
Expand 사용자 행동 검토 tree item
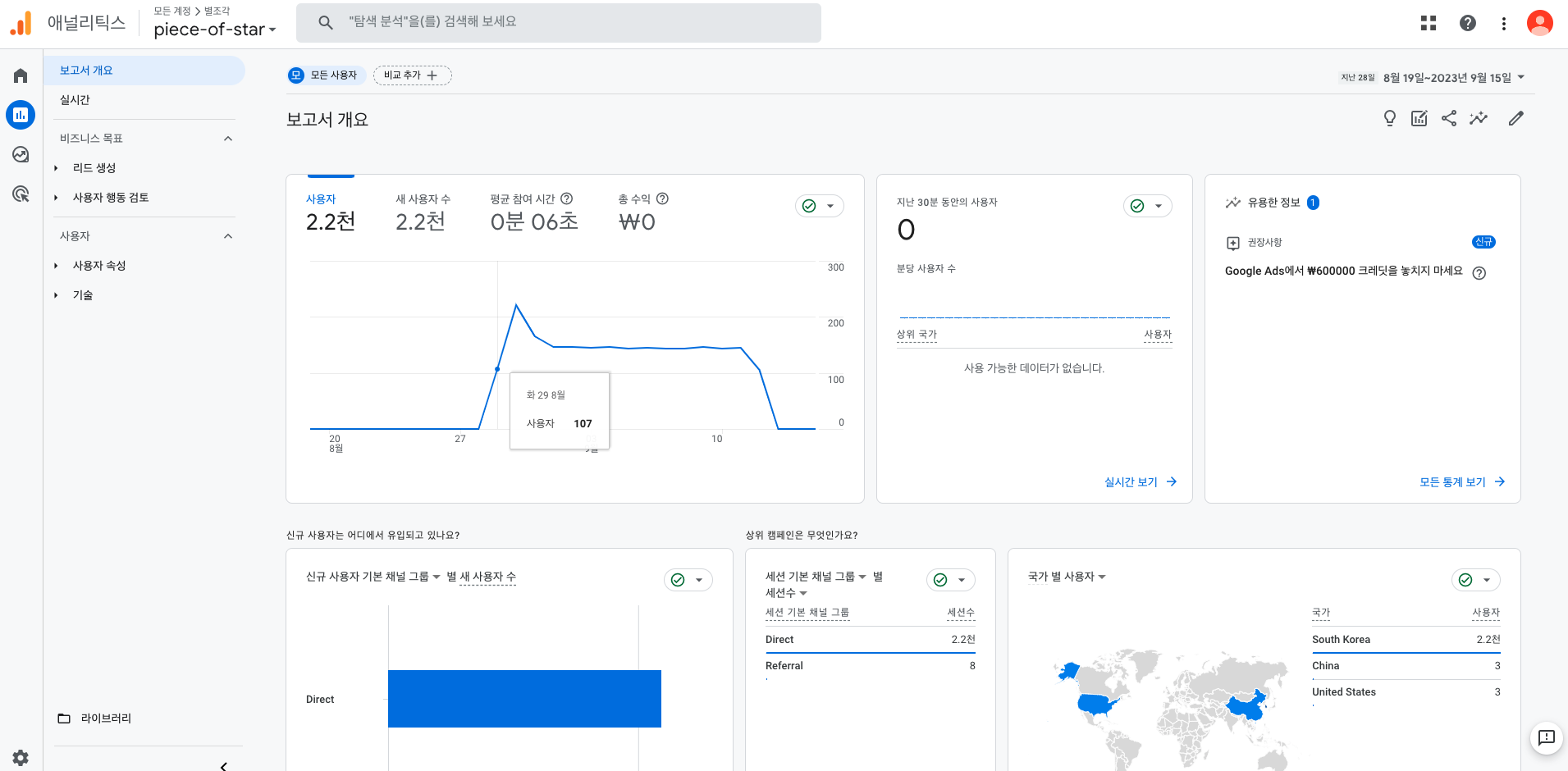click(x=56, y=198)
